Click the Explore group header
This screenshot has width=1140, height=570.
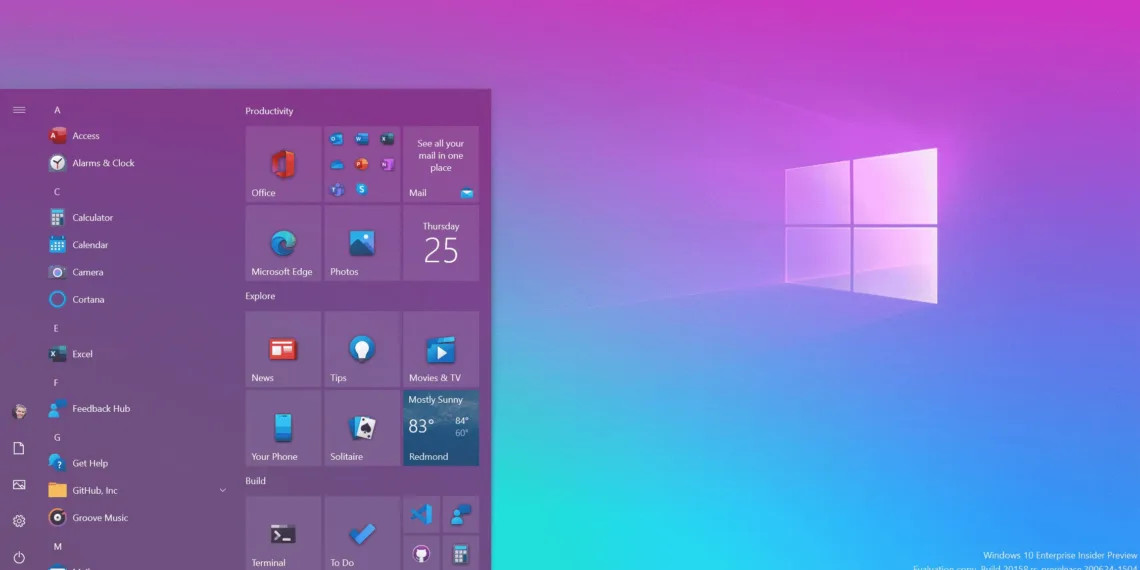click(260, 296)
